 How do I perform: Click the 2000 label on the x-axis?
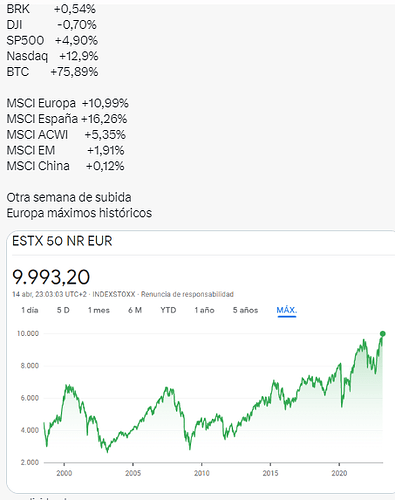pyautogui.click(x=64, y=473)
